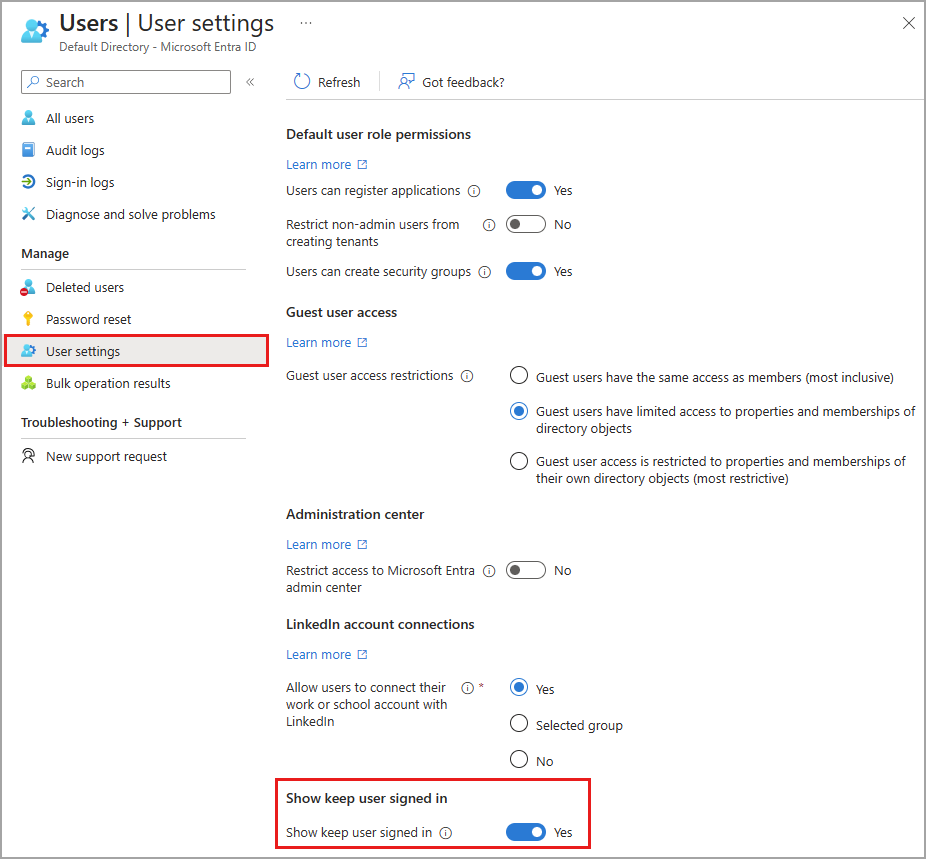Open Diagnose and solve problems

131,214
